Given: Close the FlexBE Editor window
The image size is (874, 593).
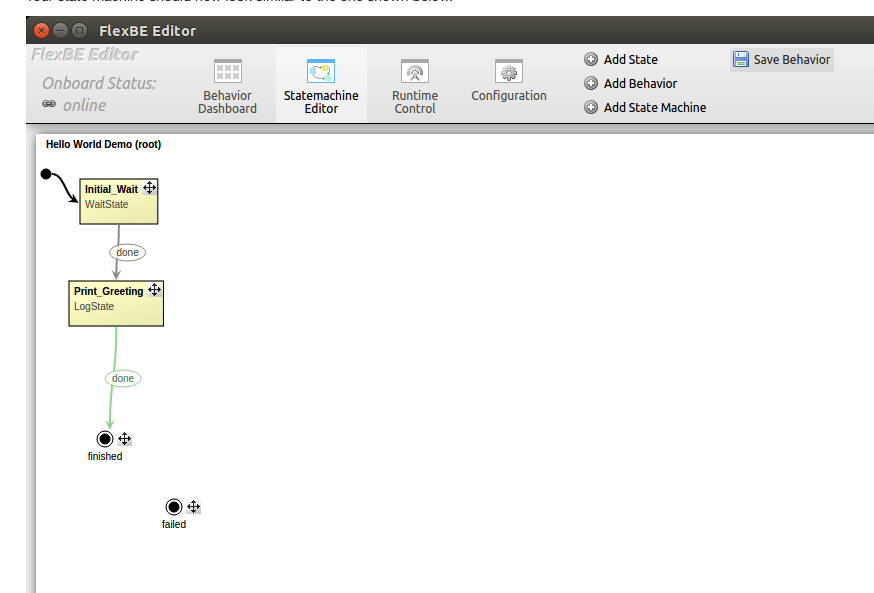Looking at the screenshot, I should click(x=41, y=30).
